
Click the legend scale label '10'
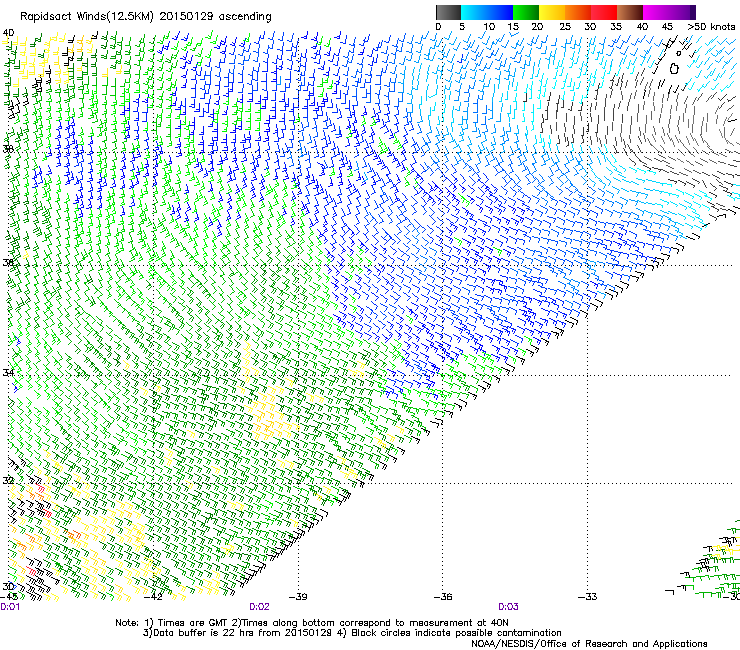pyautogui.click(x=489, y=26)
